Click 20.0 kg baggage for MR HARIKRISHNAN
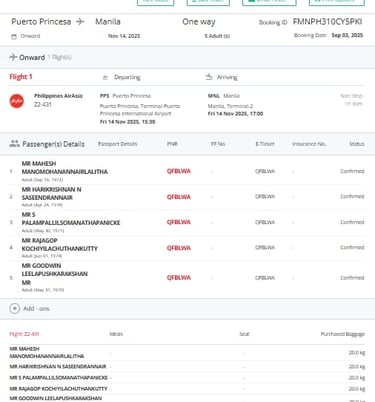The height and width of the screenshot is (402, 375). 357,367
